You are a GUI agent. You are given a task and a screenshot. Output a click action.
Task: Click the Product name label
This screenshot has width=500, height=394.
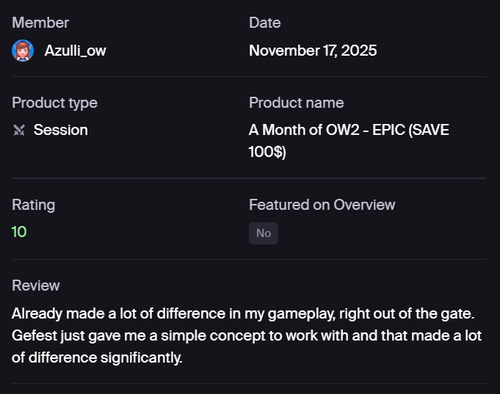tap(296, 103)
